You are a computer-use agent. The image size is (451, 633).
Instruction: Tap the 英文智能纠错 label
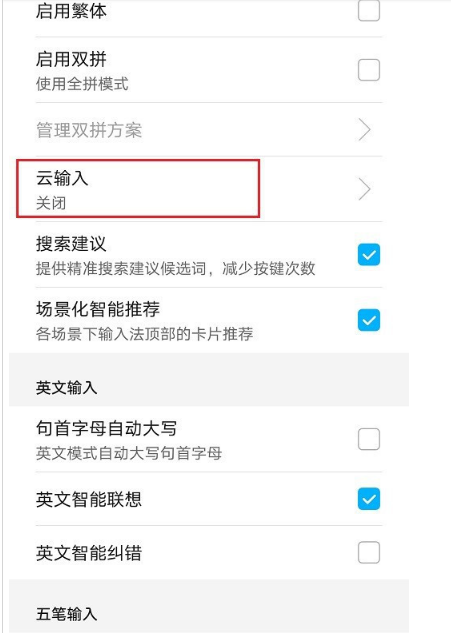coord(89,553)
